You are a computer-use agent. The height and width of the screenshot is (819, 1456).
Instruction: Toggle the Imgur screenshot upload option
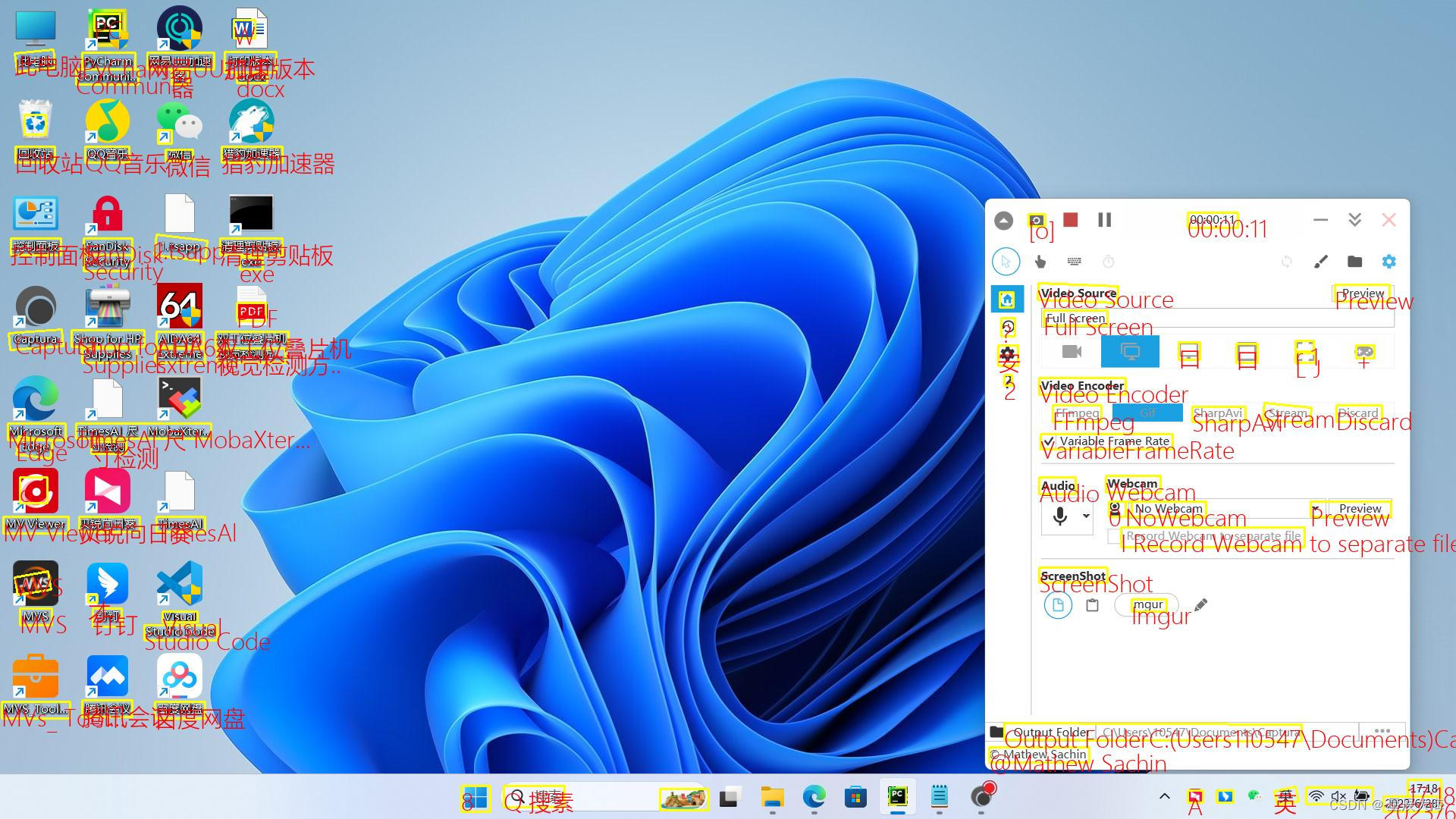1147,605
